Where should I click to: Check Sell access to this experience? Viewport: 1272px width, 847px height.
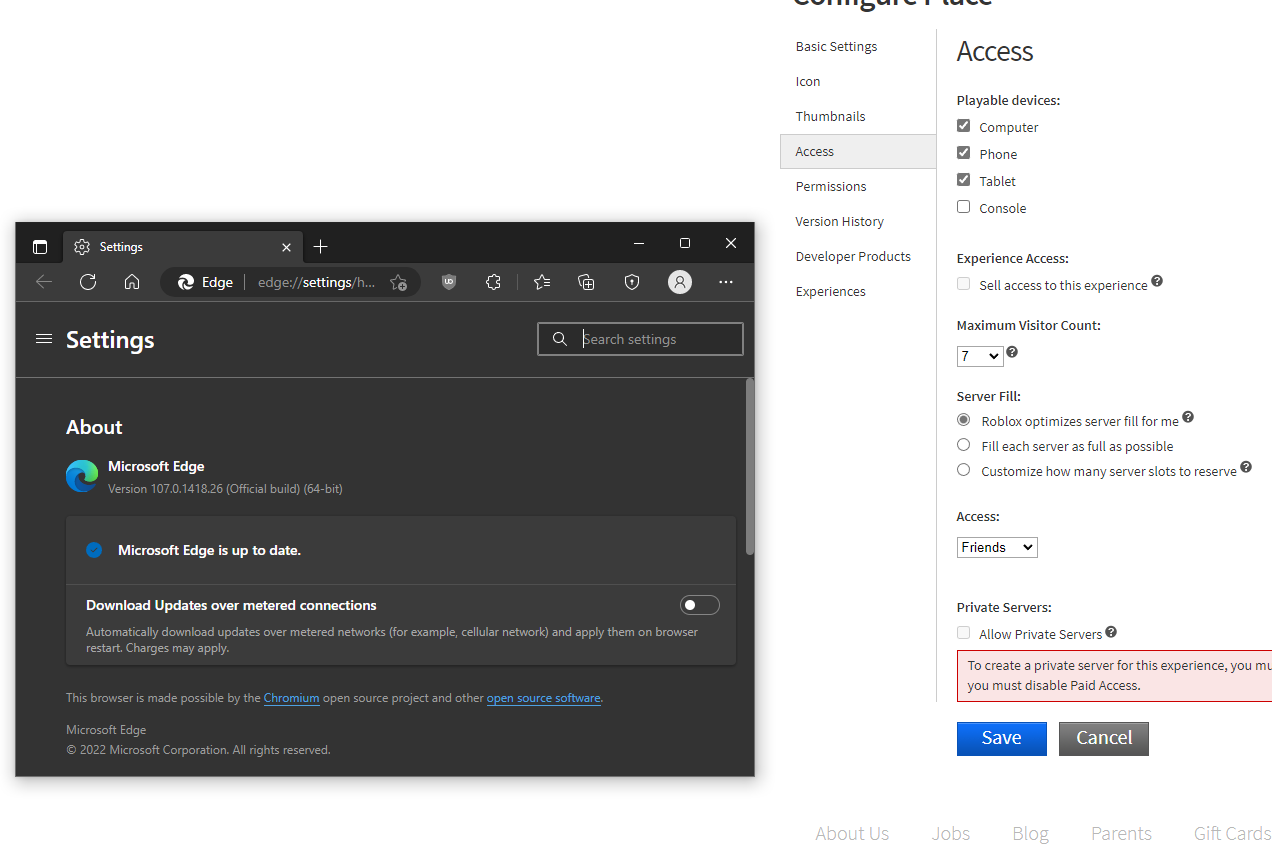[964, 284]
